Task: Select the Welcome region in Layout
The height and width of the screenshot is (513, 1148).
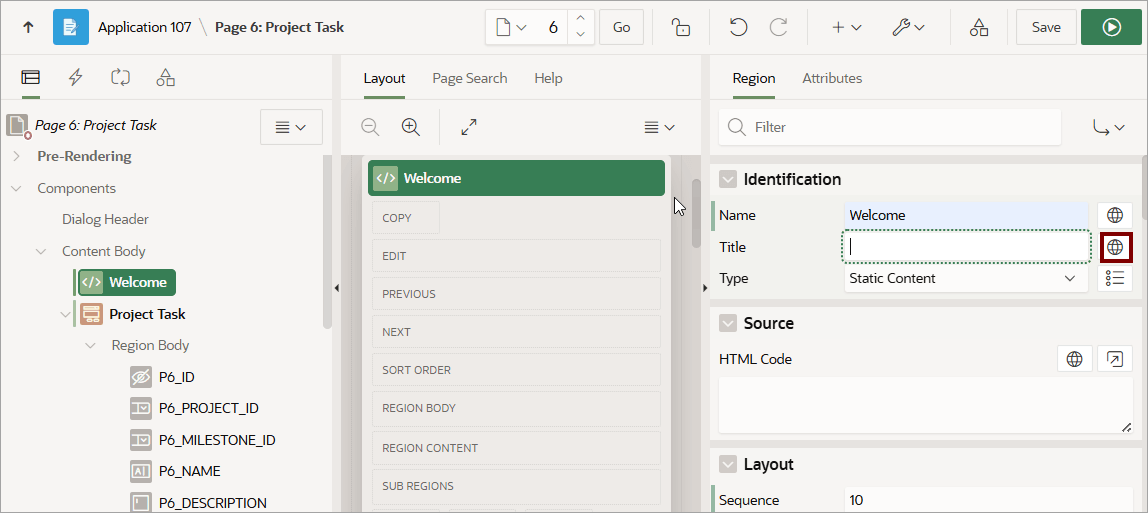Action: 516,178
